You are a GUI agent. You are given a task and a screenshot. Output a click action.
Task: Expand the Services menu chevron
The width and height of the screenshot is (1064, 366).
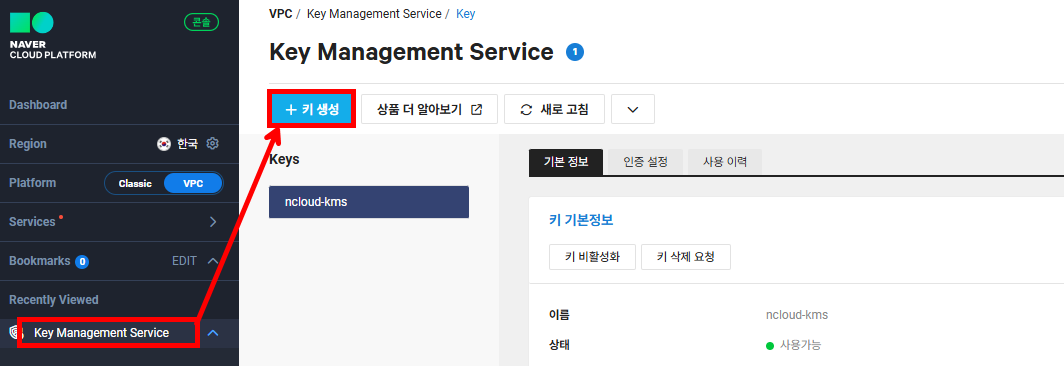pyautogui.click(x=213, y=221)
